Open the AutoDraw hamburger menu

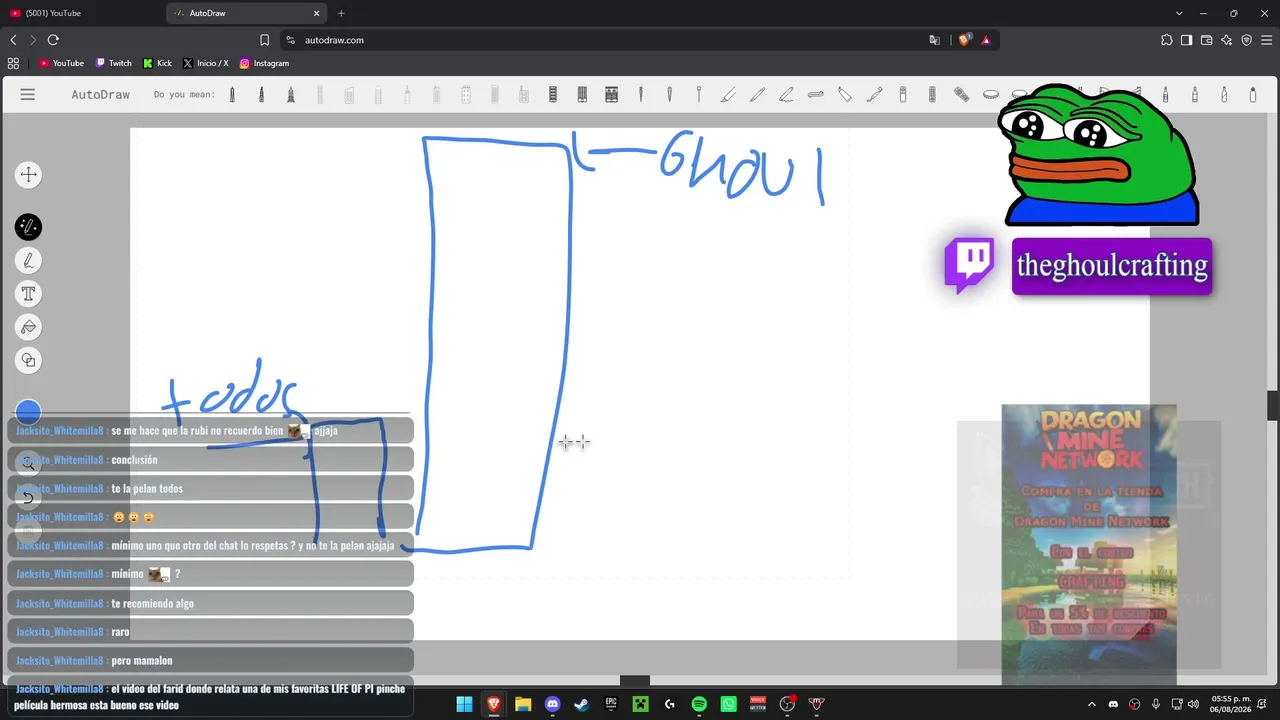tap(28, 94)
